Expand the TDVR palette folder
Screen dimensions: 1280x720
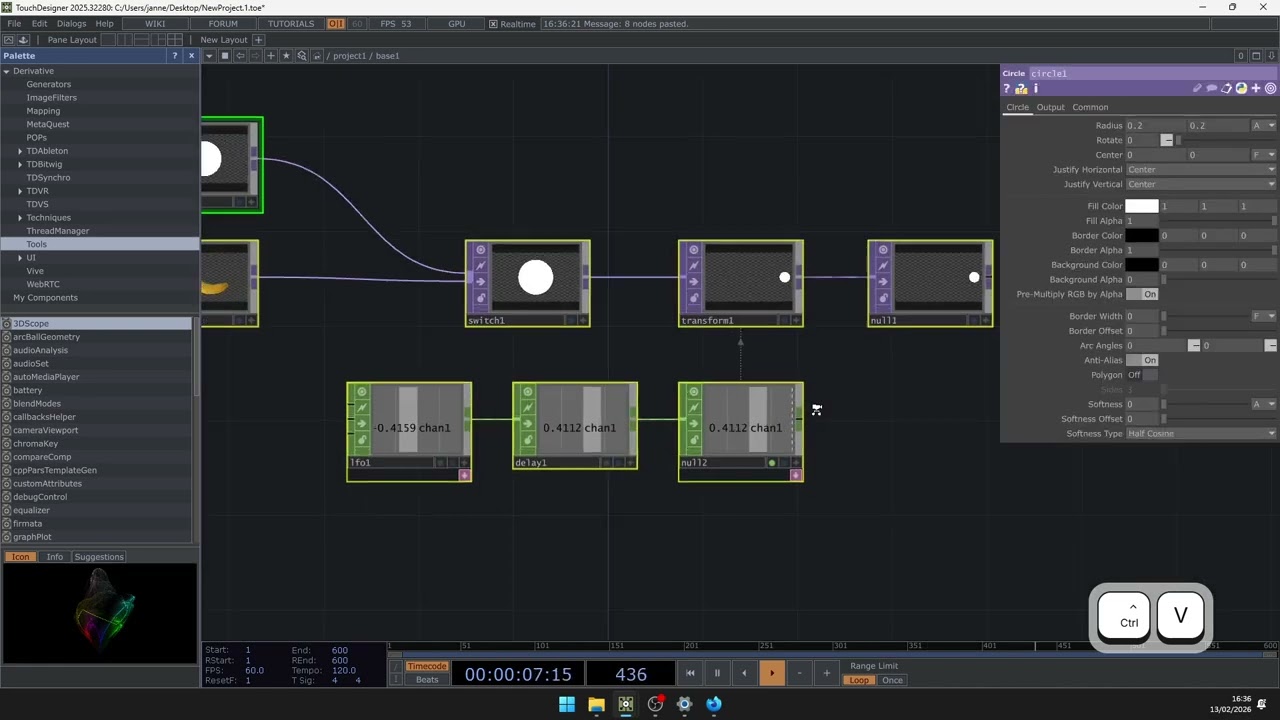click(20, 191)
